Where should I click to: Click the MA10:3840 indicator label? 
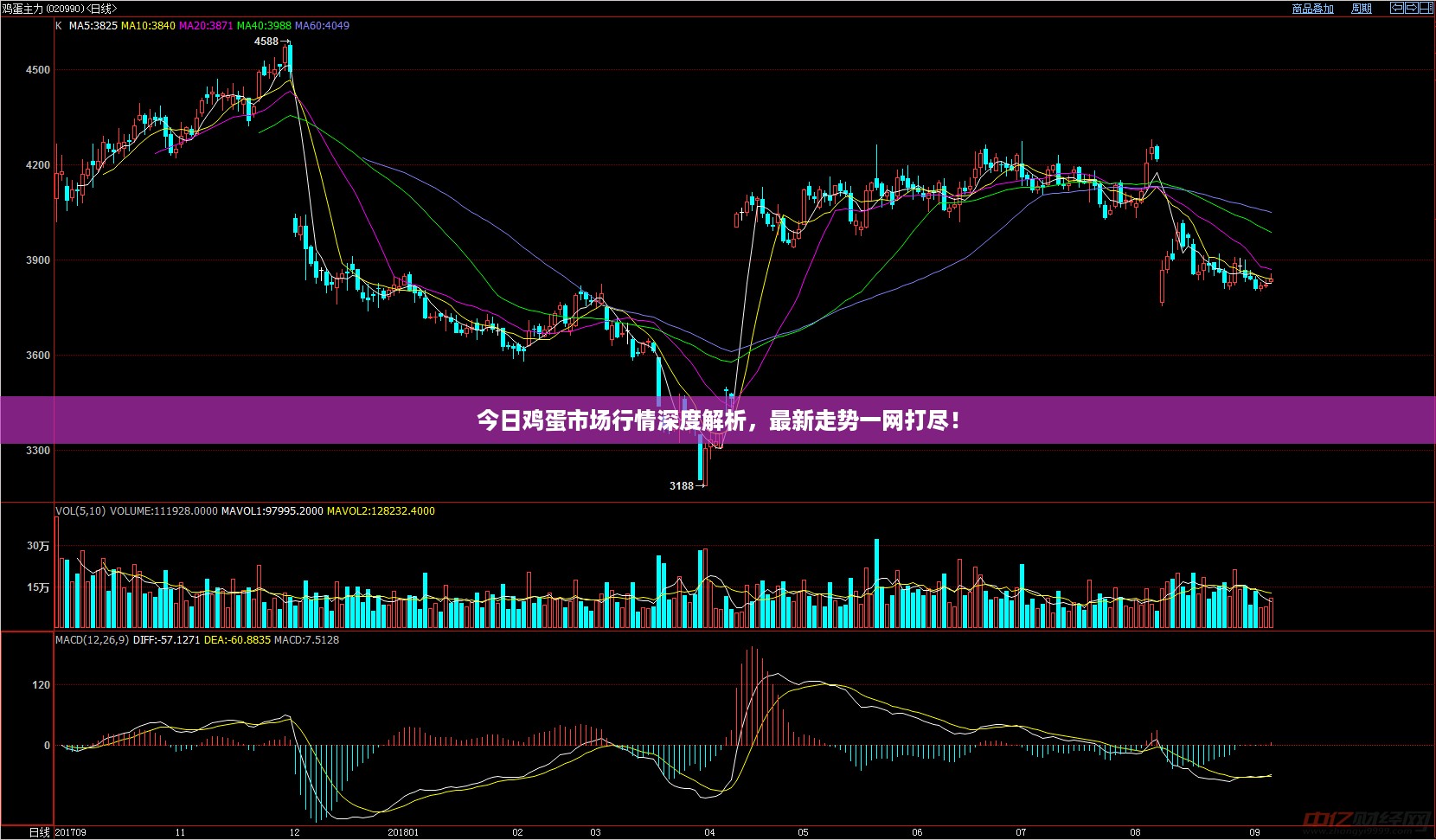coord(147,26)
